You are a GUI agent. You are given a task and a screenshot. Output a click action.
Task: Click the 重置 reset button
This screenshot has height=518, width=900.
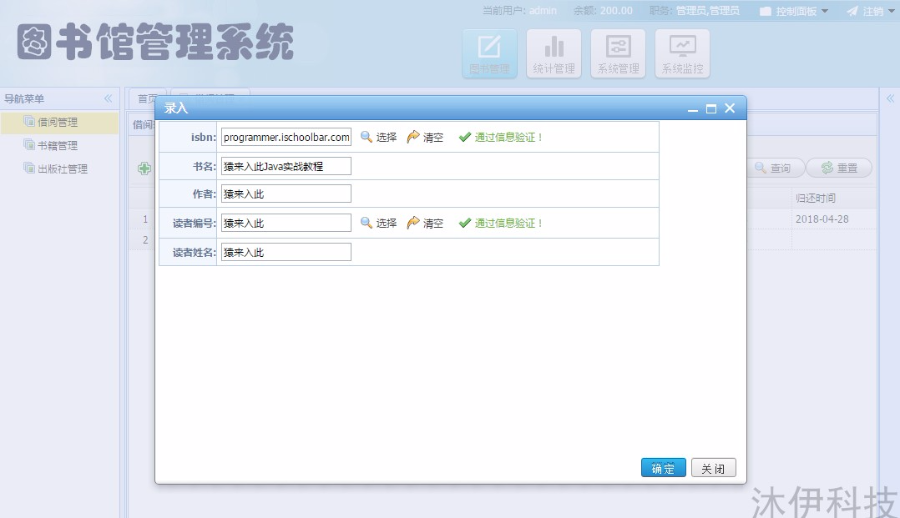pos(839,168)
